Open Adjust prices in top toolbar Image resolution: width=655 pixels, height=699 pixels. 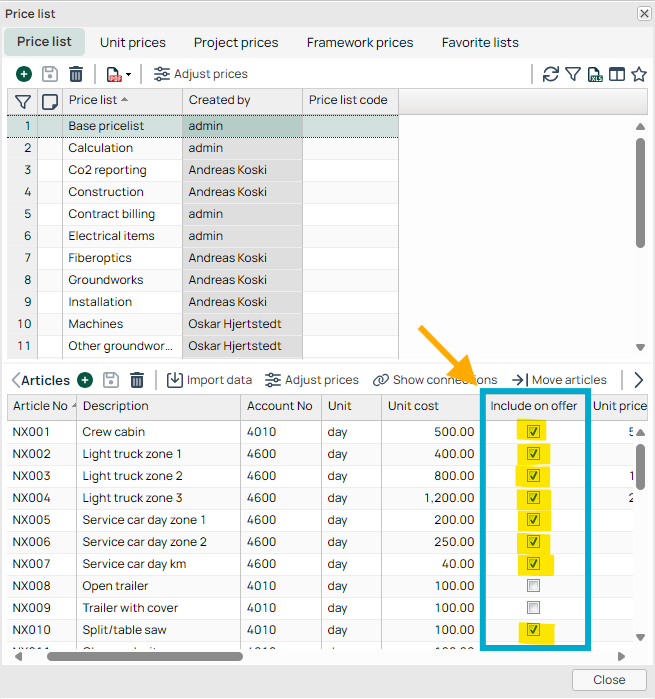pyautogui.click(x=201, y=74)
